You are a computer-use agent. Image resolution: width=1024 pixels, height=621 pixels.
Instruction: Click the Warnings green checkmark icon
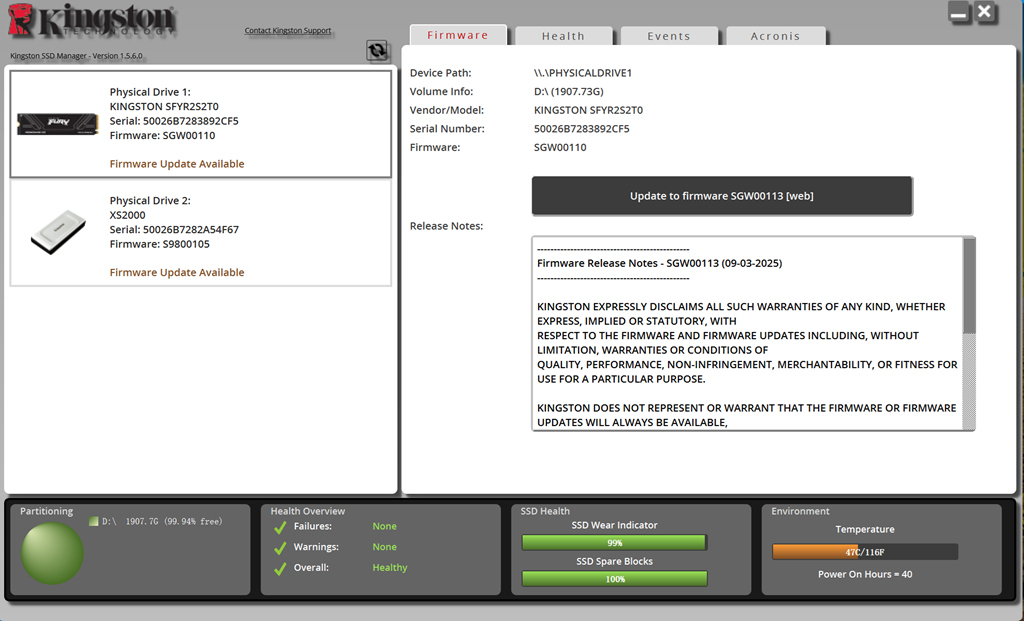[280, 548]
